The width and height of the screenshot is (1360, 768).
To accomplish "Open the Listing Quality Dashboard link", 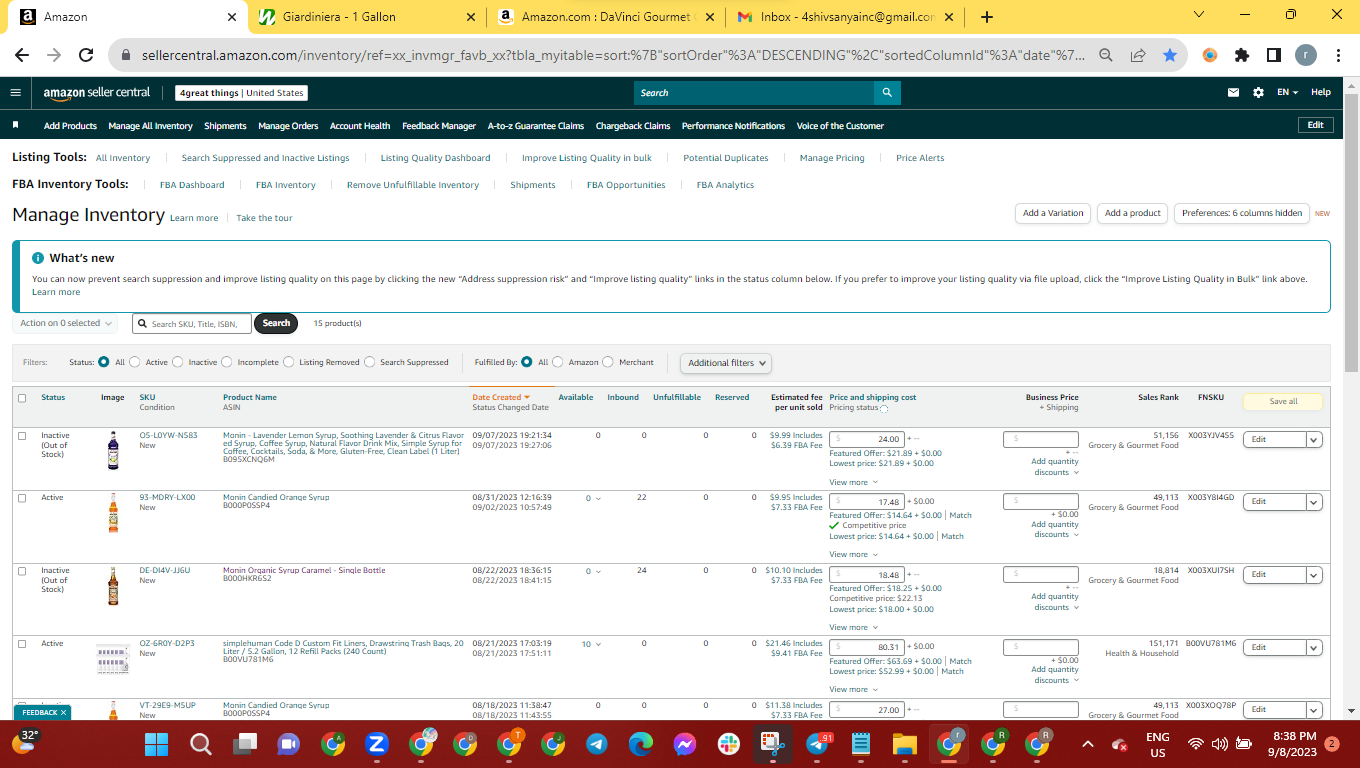I will click(435, 158).
